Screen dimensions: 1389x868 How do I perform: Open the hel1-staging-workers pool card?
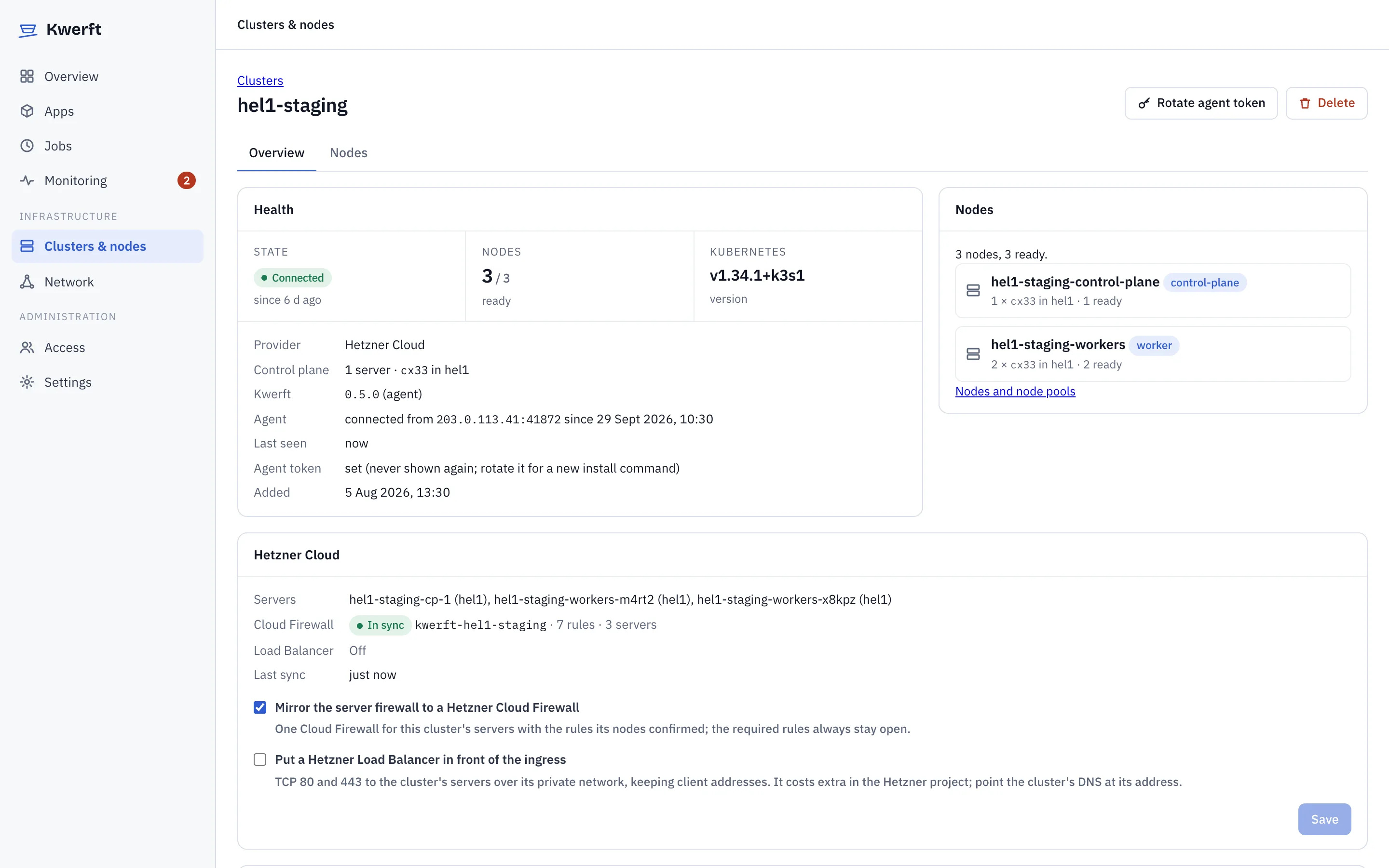point(1153,353)
